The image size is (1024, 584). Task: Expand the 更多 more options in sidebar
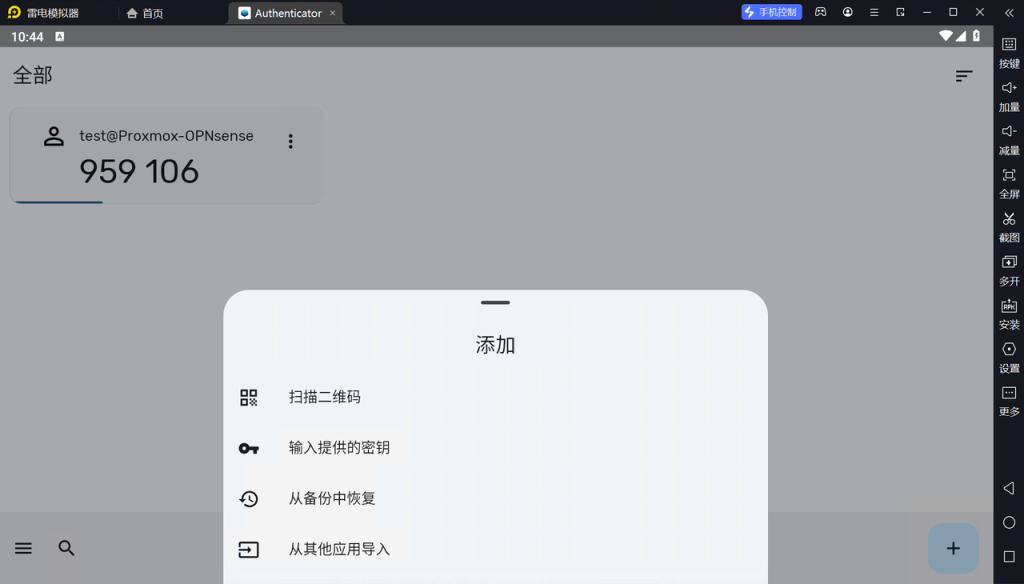(1009, 393)
